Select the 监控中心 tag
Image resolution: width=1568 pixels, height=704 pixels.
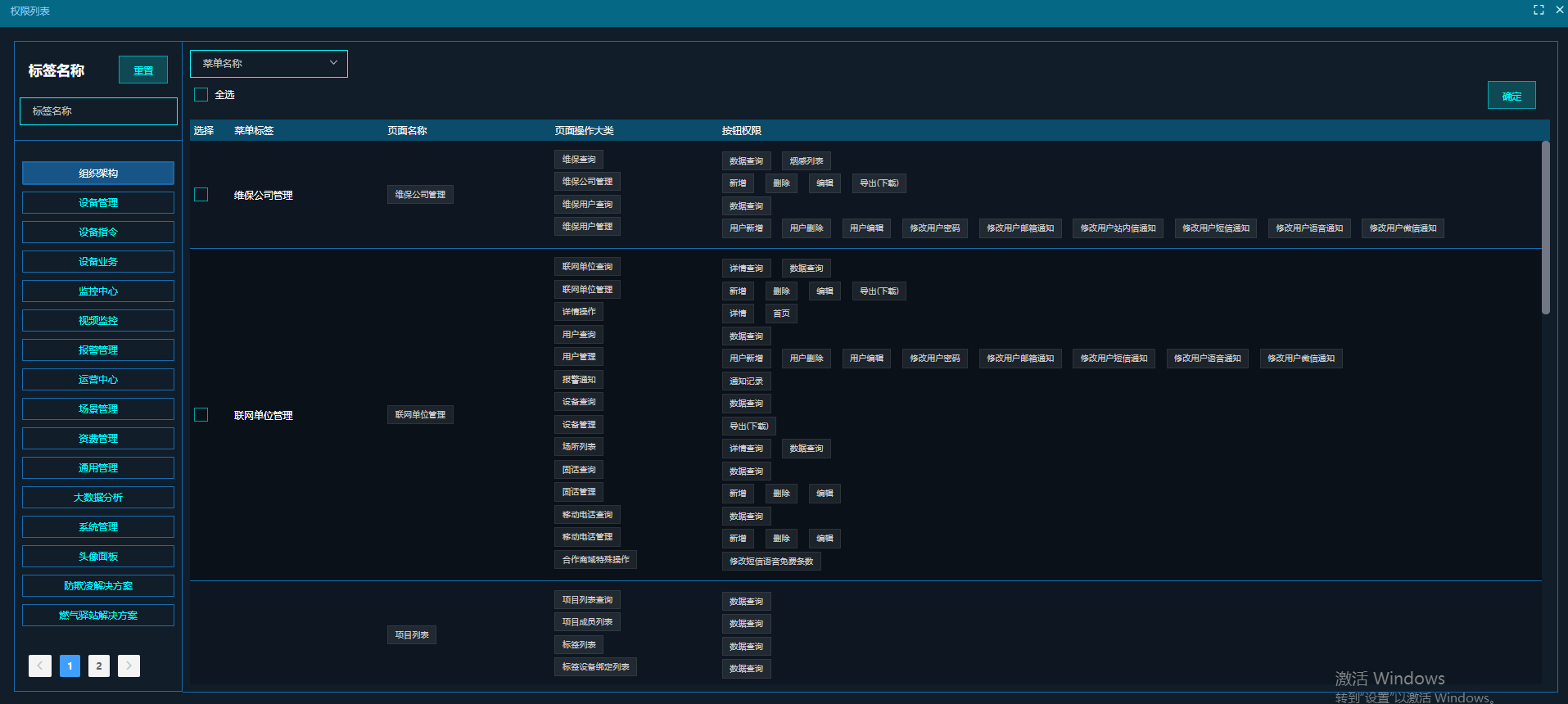click(x=98, y=291)
